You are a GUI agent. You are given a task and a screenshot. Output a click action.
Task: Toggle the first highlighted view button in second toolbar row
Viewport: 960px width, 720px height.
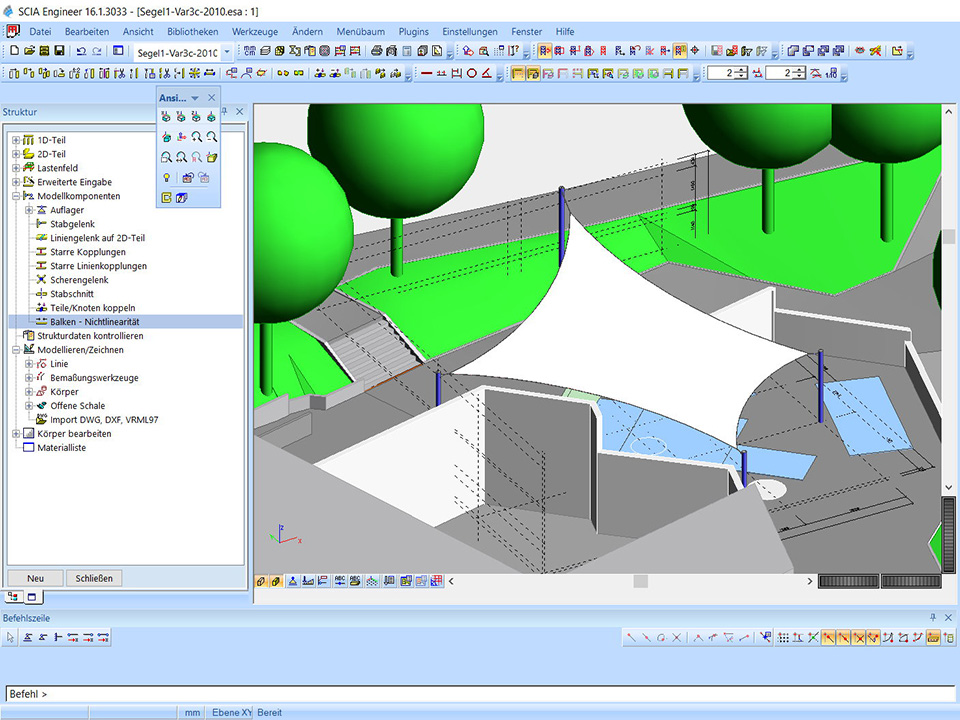pos(518,73)
